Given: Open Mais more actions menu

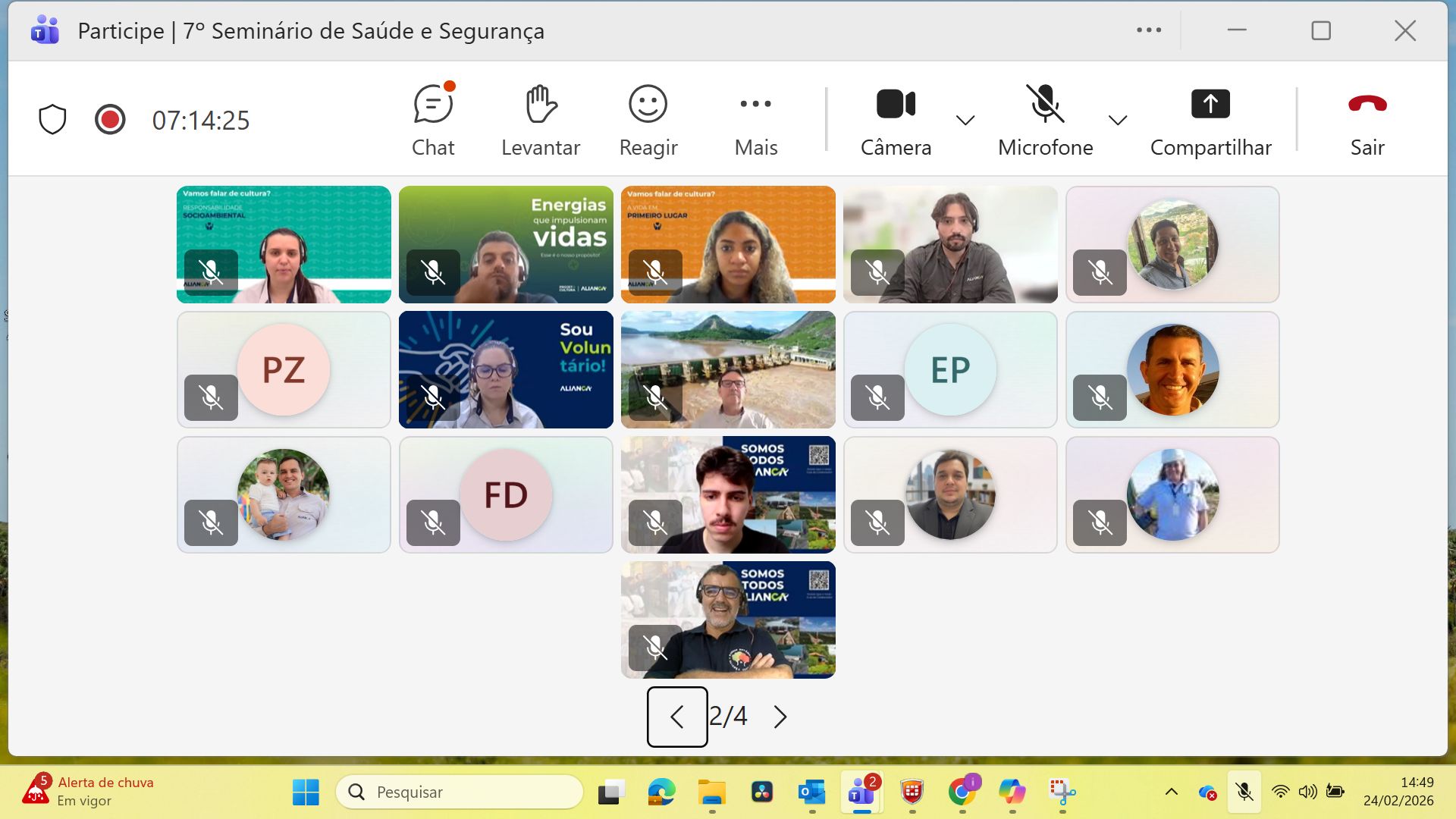Looking at the screenshot, I should (x=755, y=121).
